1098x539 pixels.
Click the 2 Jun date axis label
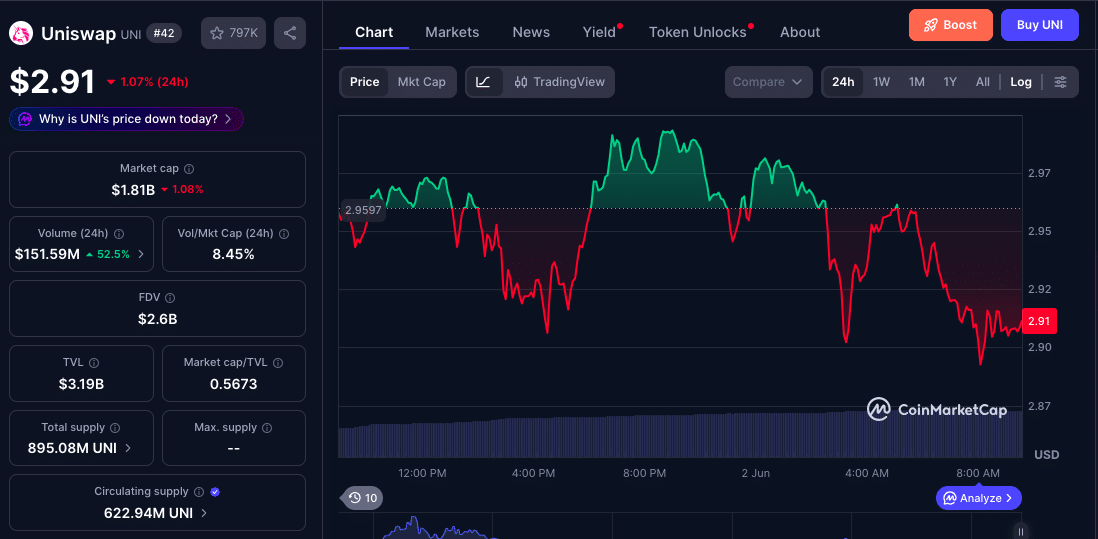[x=756, y=473]
